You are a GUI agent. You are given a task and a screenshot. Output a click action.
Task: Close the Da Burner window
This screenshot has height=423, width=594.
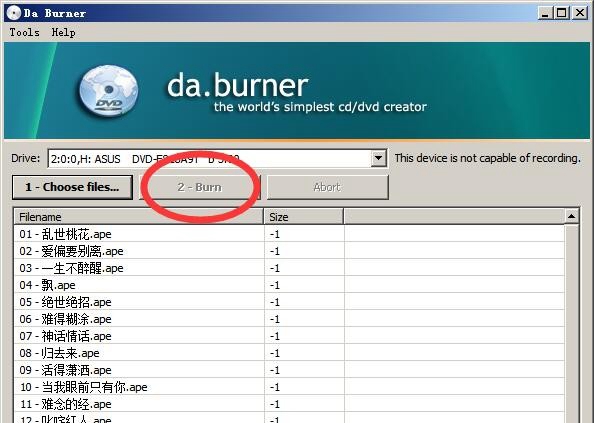tap(580, 13)
